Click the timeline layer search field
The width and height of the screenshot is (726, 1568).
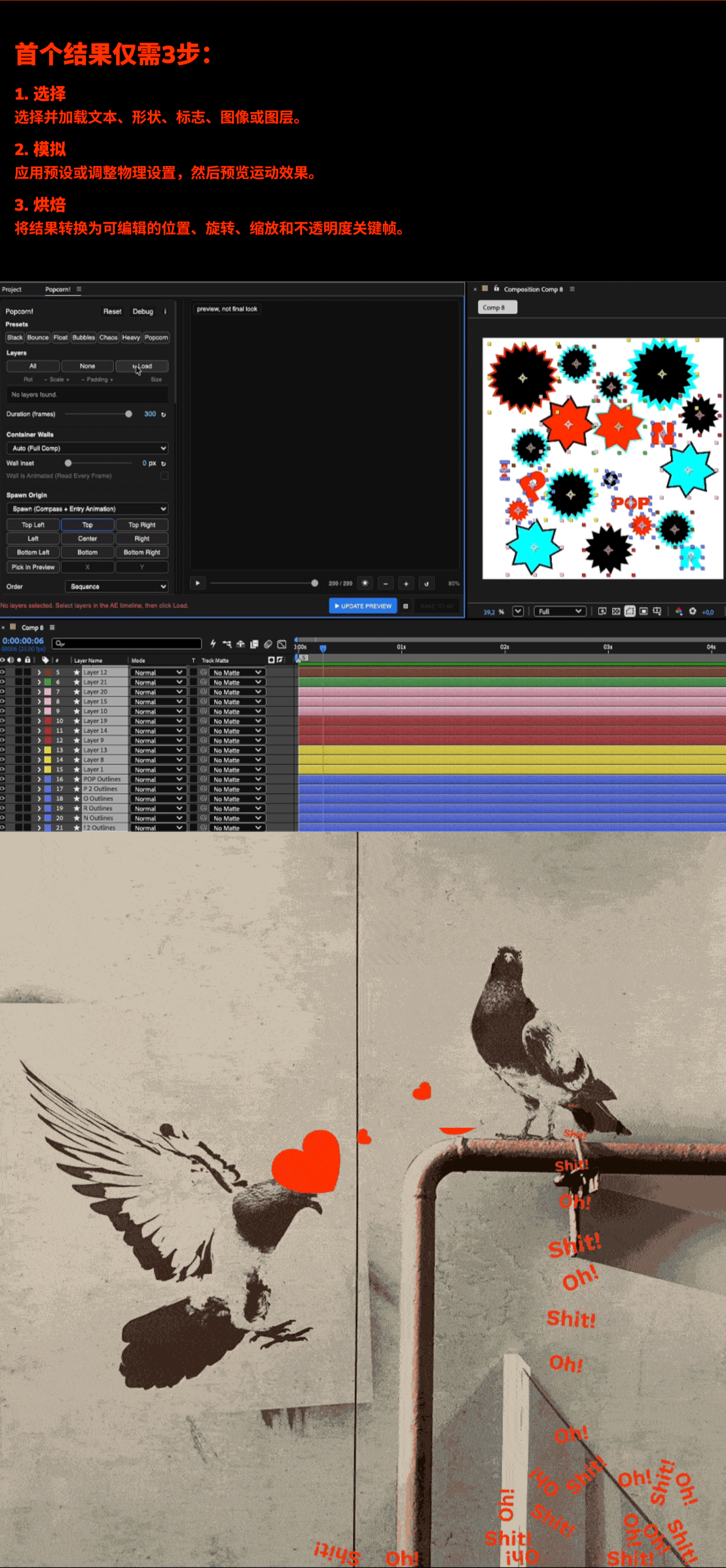126,643
